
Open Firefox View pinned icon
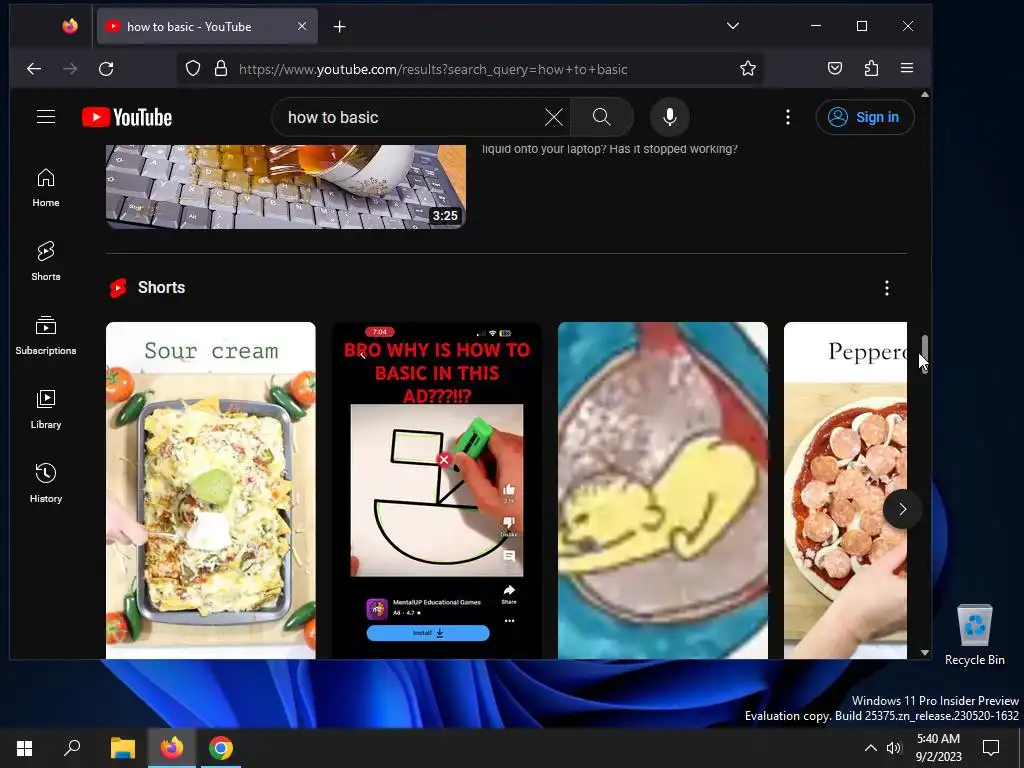click(70, 26)
